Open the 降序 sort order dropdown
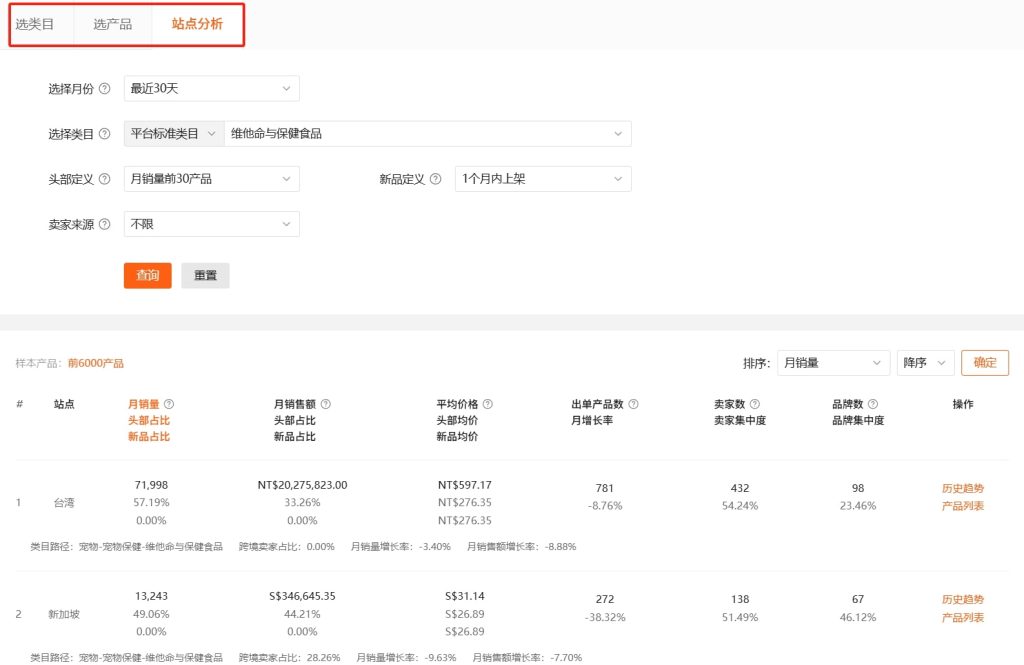This screenshot has width=1024, height=665. pos(925,362)
